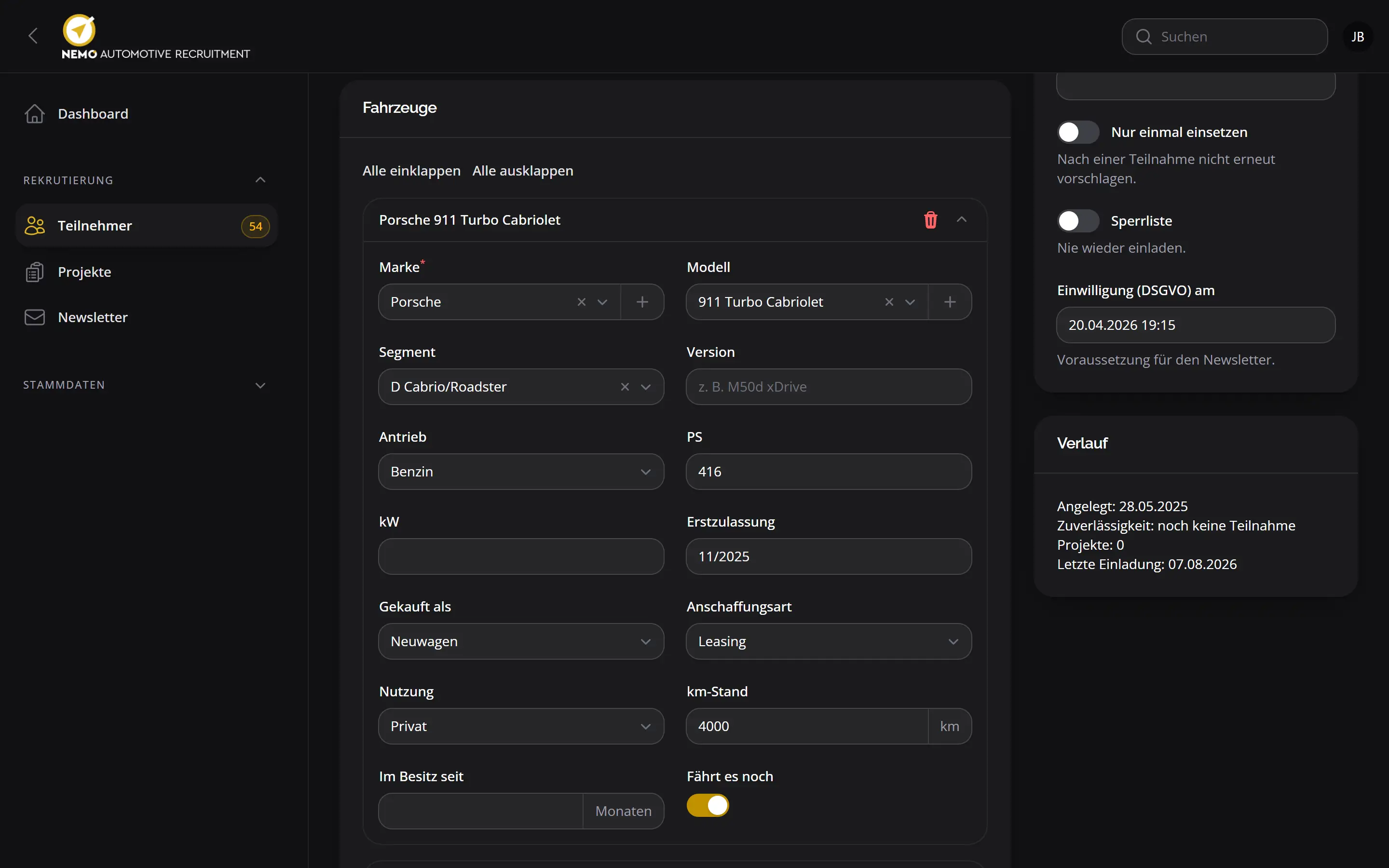Click the Einwilligung (DSGVO) date field
The width and height of the screenshot is (1389, 868).
pyautogui.click(x=1196, y=325)
